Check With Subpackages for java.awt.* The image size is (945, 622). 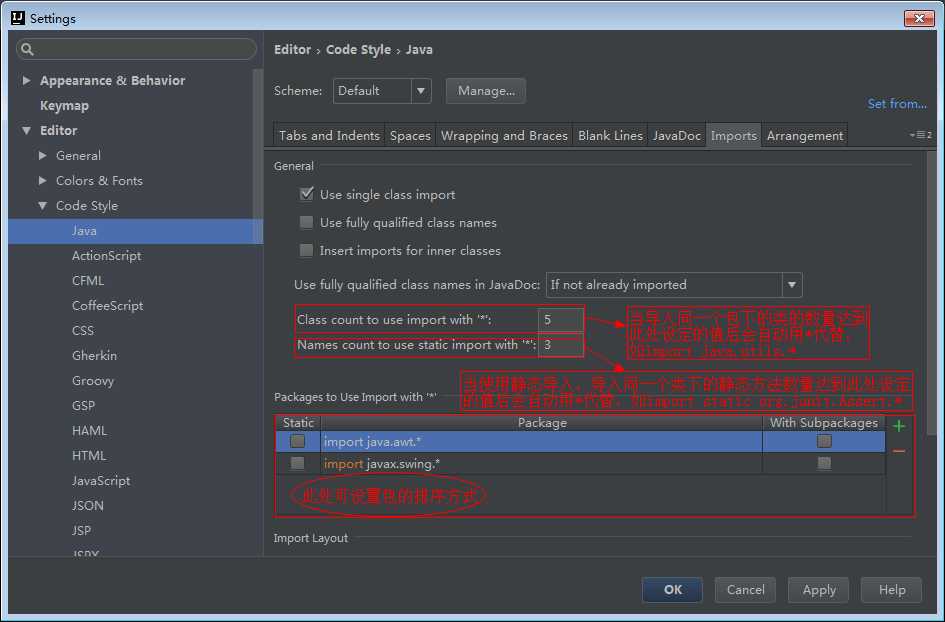tap(824, 441)
